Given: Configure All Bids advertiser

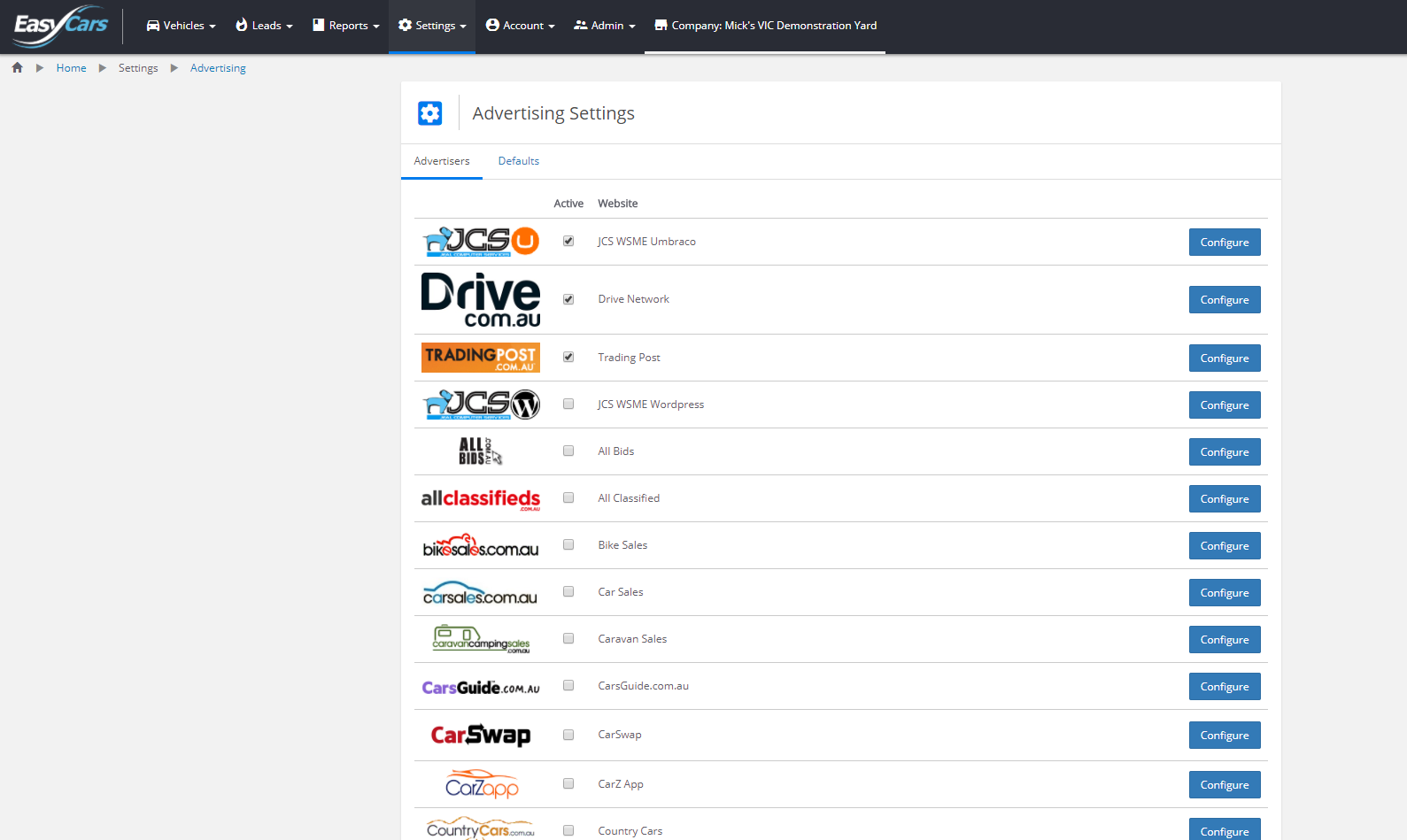Looking at the screenshot, I should (1225, 452).
